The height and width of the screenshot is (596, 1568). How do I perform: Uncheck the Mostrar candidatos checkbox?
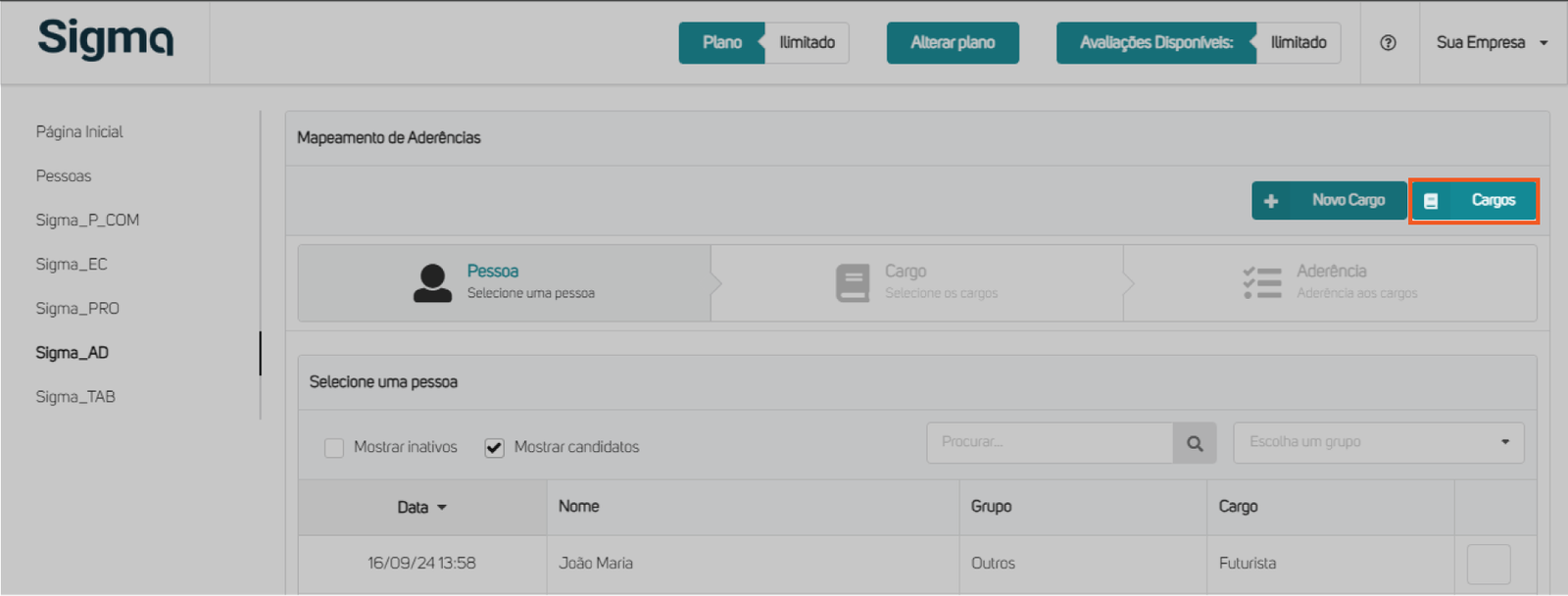pyautogui.click(x=495, y=448)
